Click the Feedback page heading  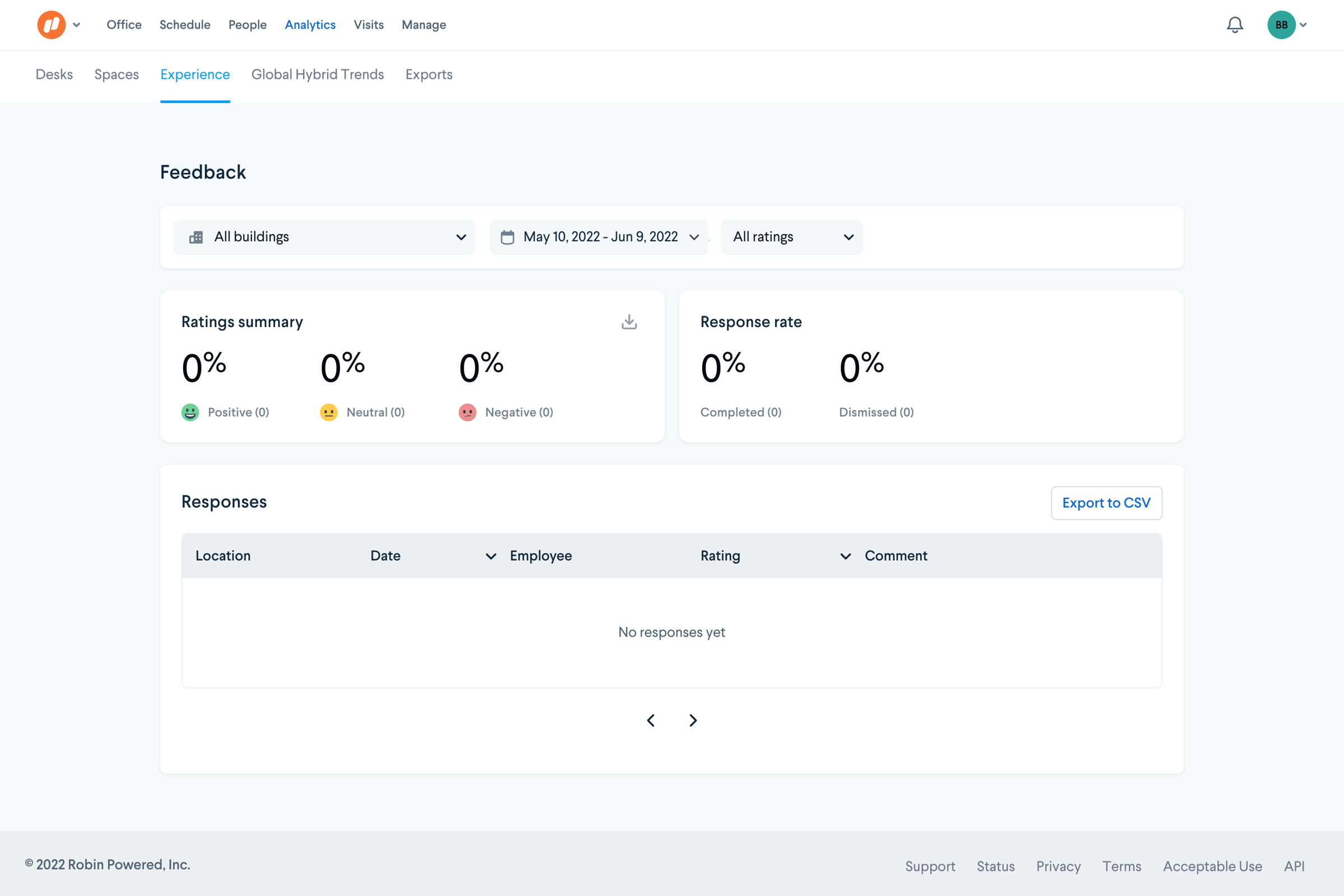pos(203,172)
